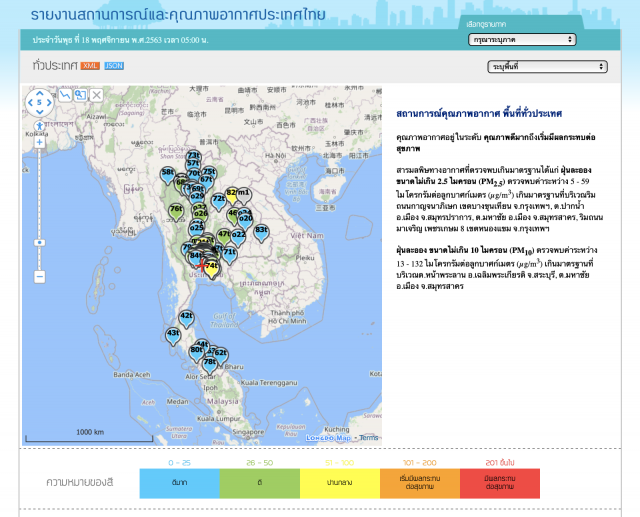Open station marker 80t

pos(196,353)
